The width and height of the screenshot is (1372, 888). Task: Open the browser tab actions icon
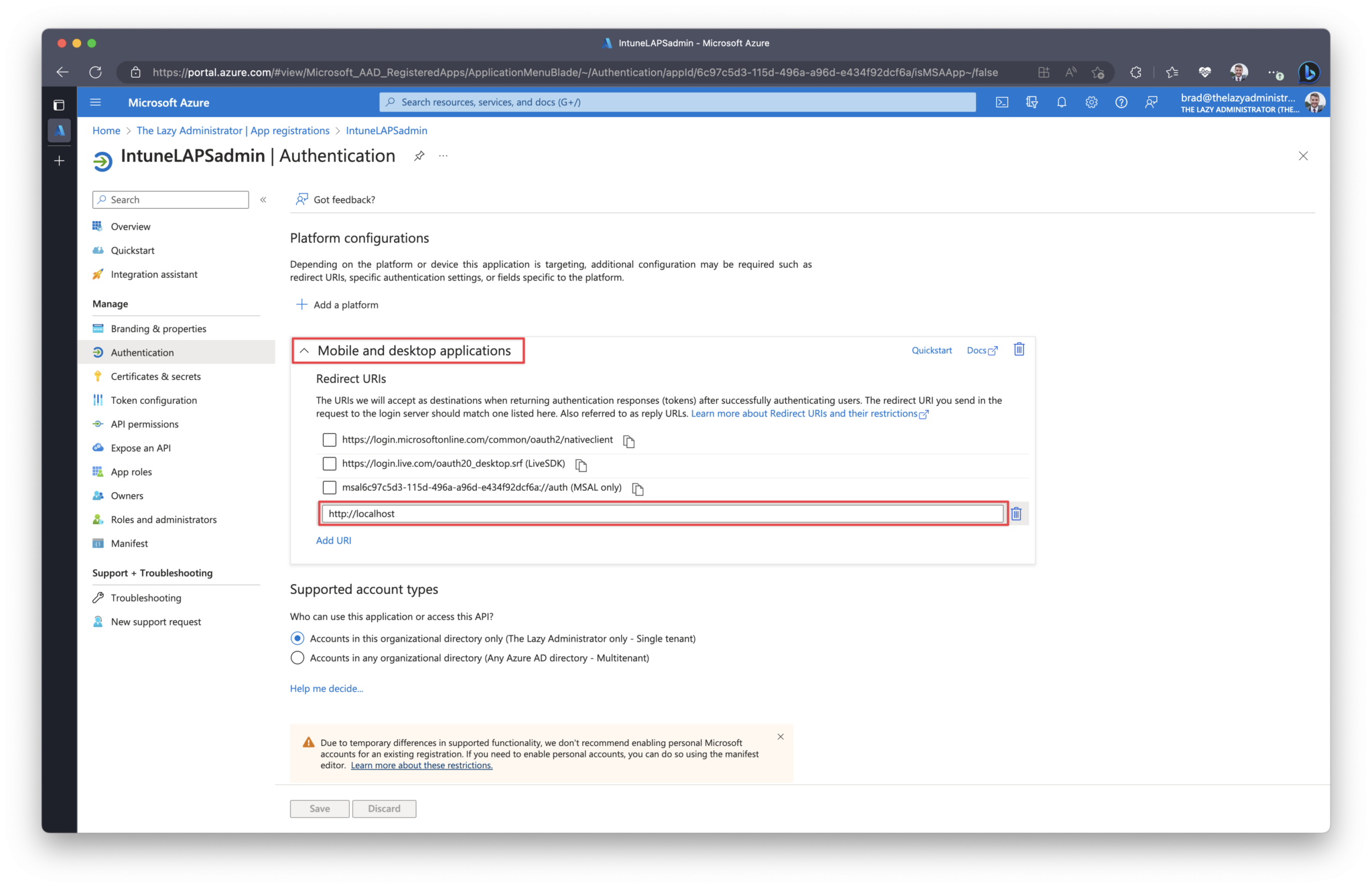tap(59, 105)
